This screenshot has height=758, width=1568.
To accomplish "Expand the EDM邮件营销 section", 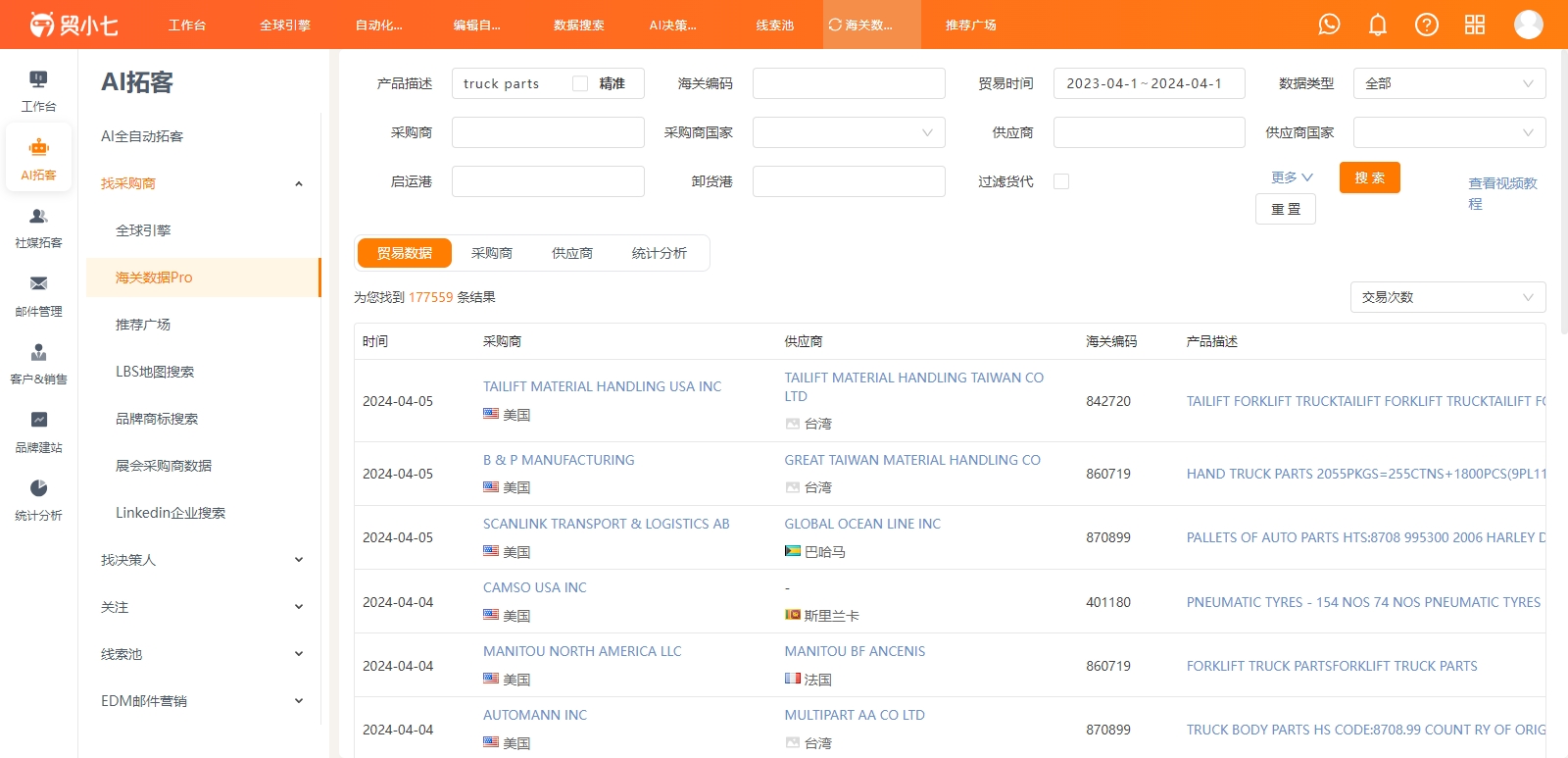I will (203, 701).
